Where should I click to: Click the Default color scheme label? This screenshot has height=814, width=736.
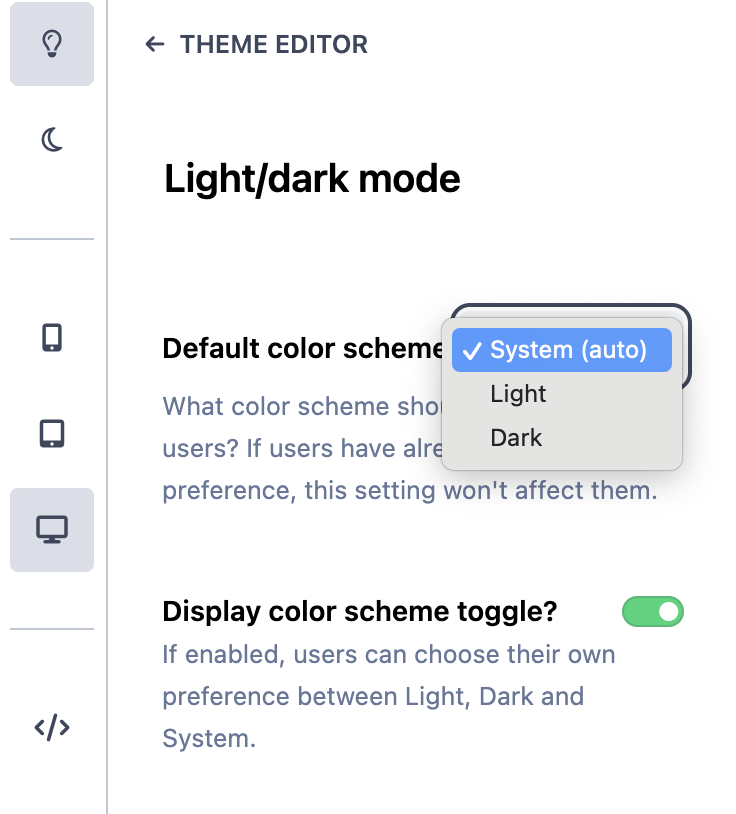303,348
